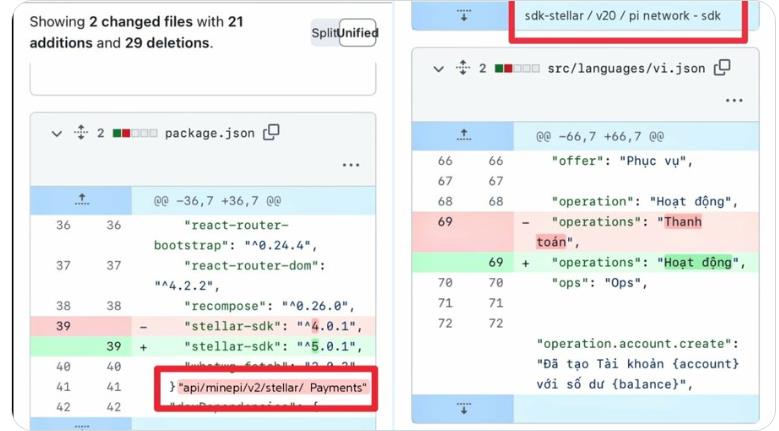779x431 pixels.
Task: Click "operation": "Hoạt động" line 68
Action: coord(585,202)
